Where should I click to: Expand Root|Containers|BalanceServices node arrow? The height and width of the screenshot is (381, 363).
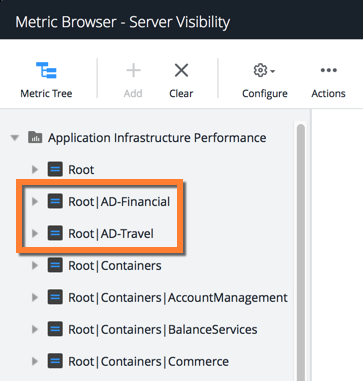(x=35, y=329)
